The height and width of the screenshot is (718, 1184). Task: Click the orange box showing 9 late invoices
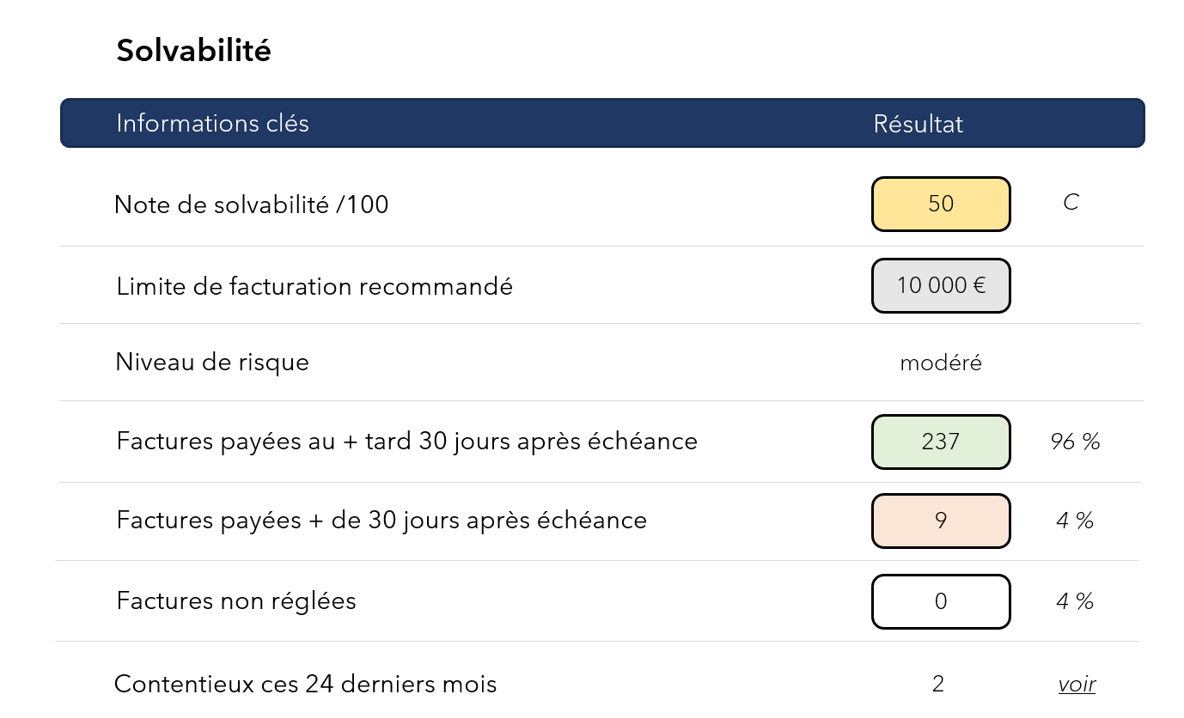[x=941, y=521]
